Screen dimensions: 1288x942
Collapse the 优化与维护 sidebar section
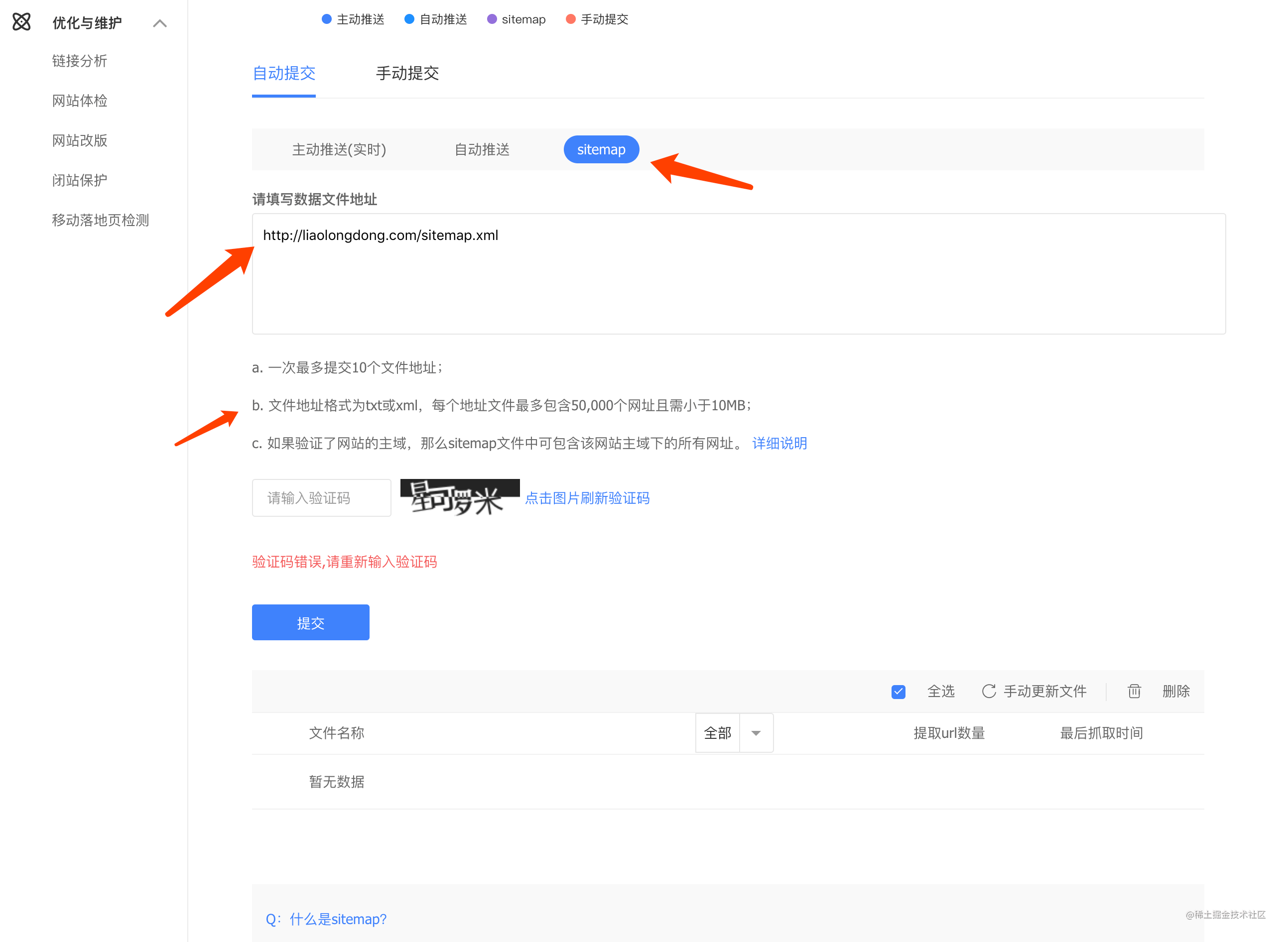pyautogui.click(x=160, y=23)
